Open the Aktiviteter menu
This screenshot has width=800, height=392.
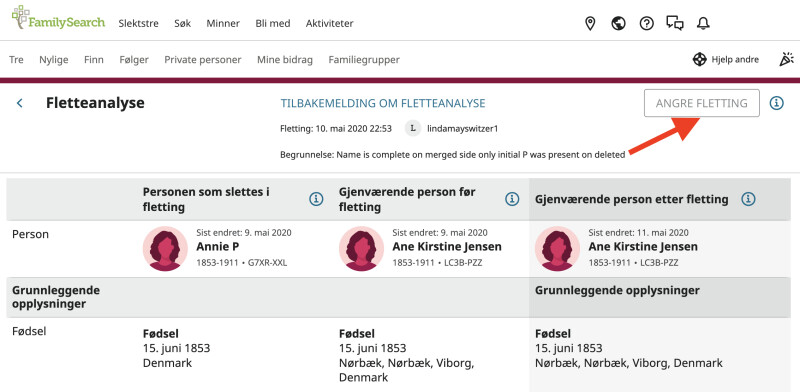tap(329, 23)
